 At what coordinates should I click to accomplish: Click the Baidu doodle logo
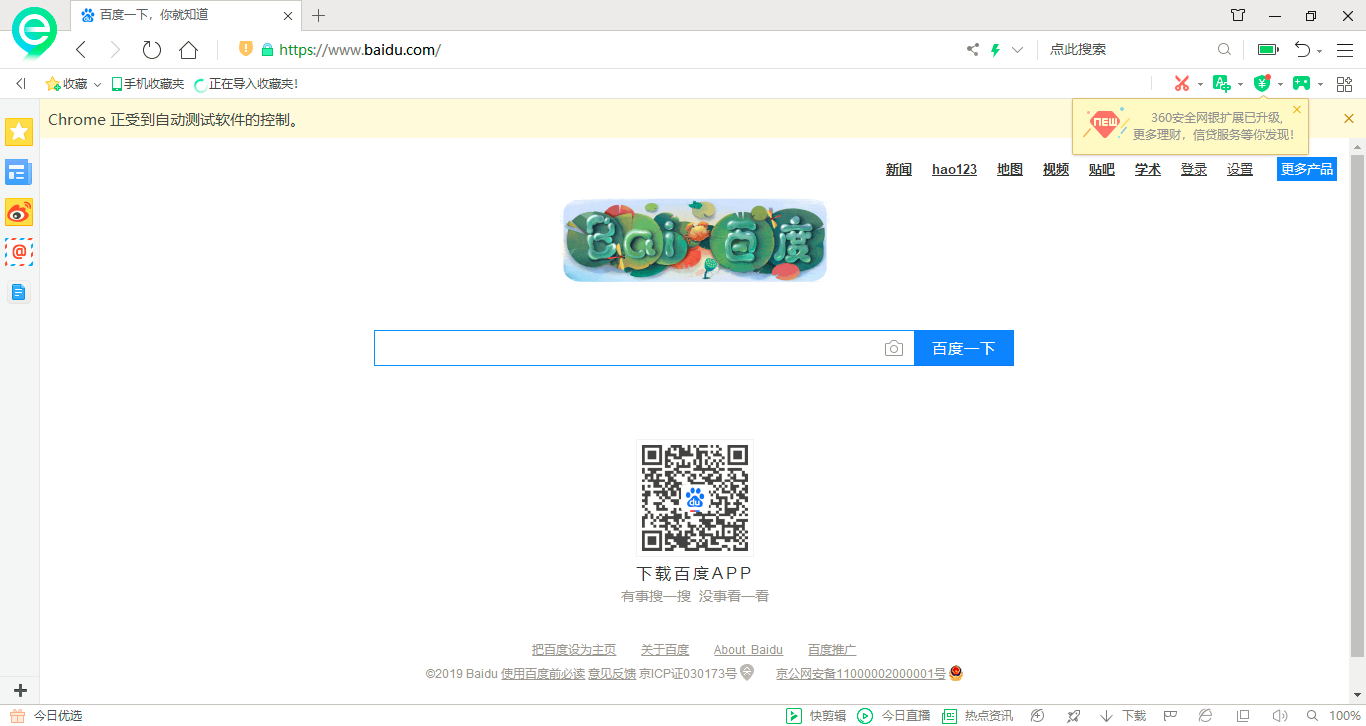(x=695, y=240)
